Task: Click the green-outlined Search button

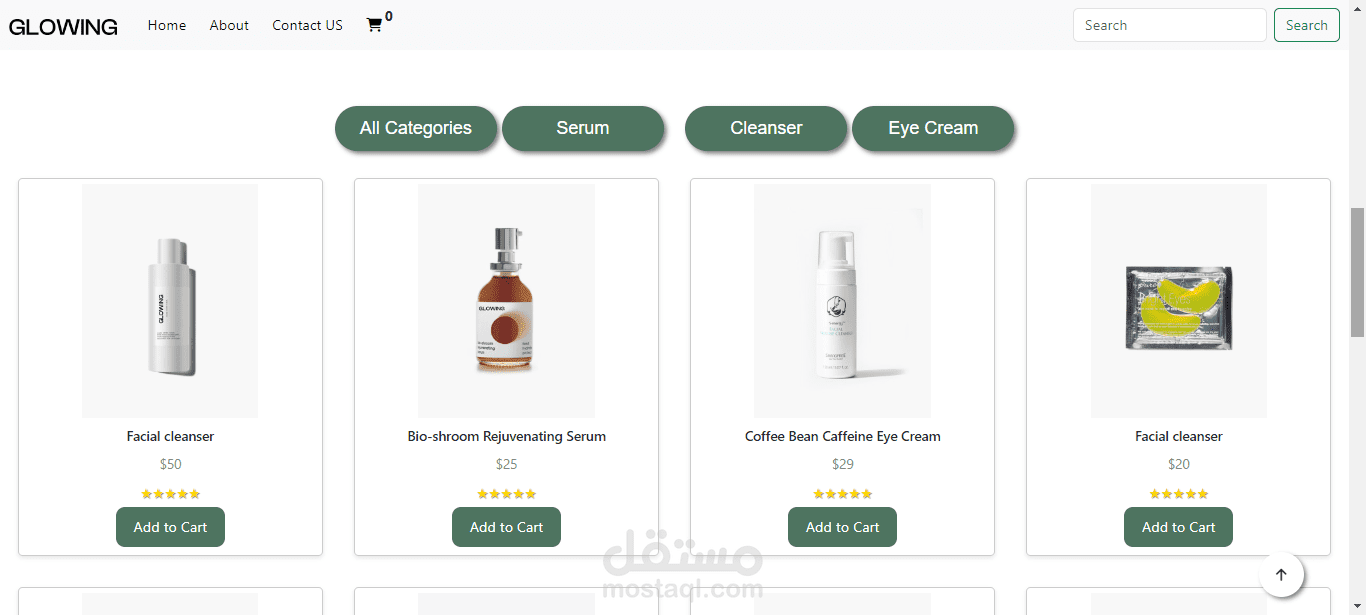Action: click(x=1306, y=25)
